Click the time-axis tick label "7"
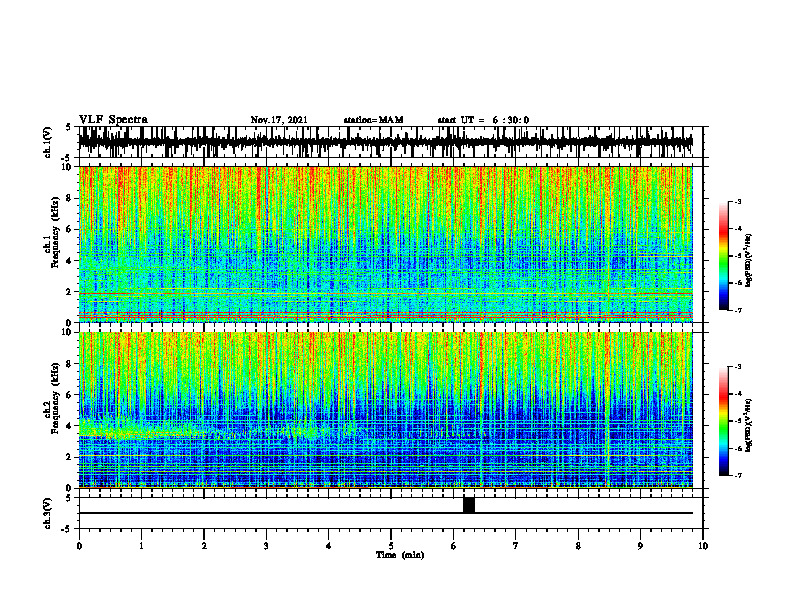The image size is (792, 612). click(x=516, y=546)
